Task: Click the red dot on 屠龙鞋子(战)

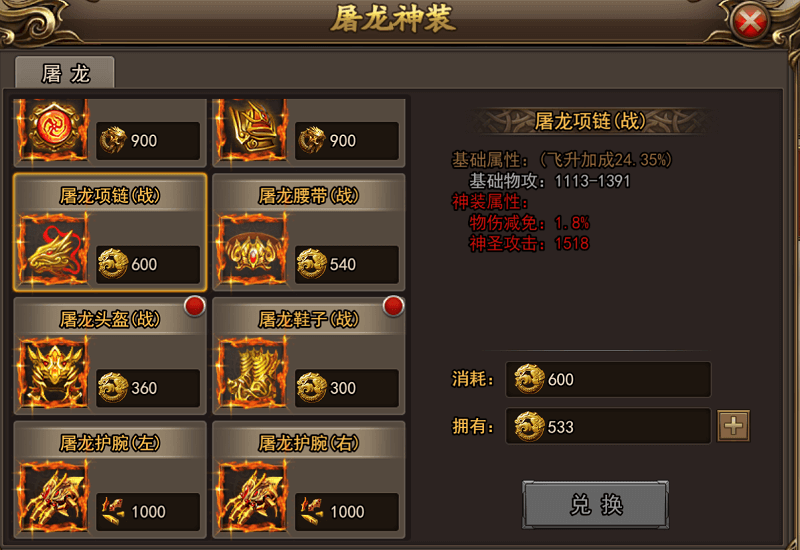Action: click(393, 306)
